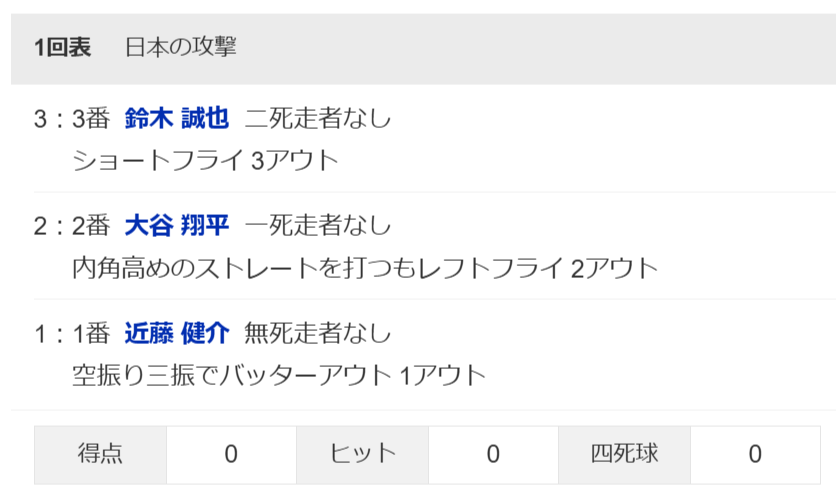Select the レフトフライ 2アウト result description

click(x=365, y=268)
